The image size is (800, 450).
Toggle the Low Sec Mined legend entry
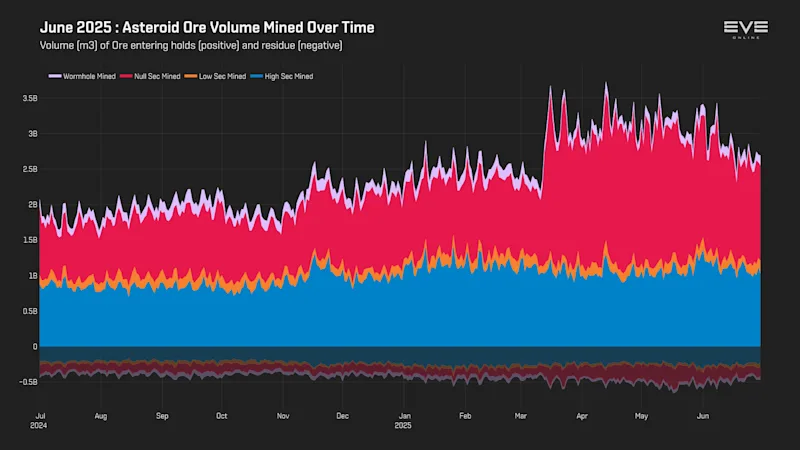coord(215,77)
